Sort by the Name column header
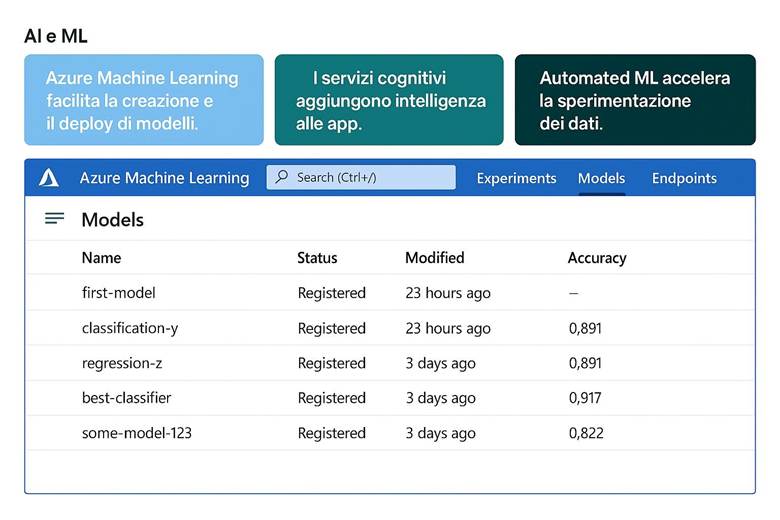The width and height of the screenshot is (780, 520). [x=101, y=258]
